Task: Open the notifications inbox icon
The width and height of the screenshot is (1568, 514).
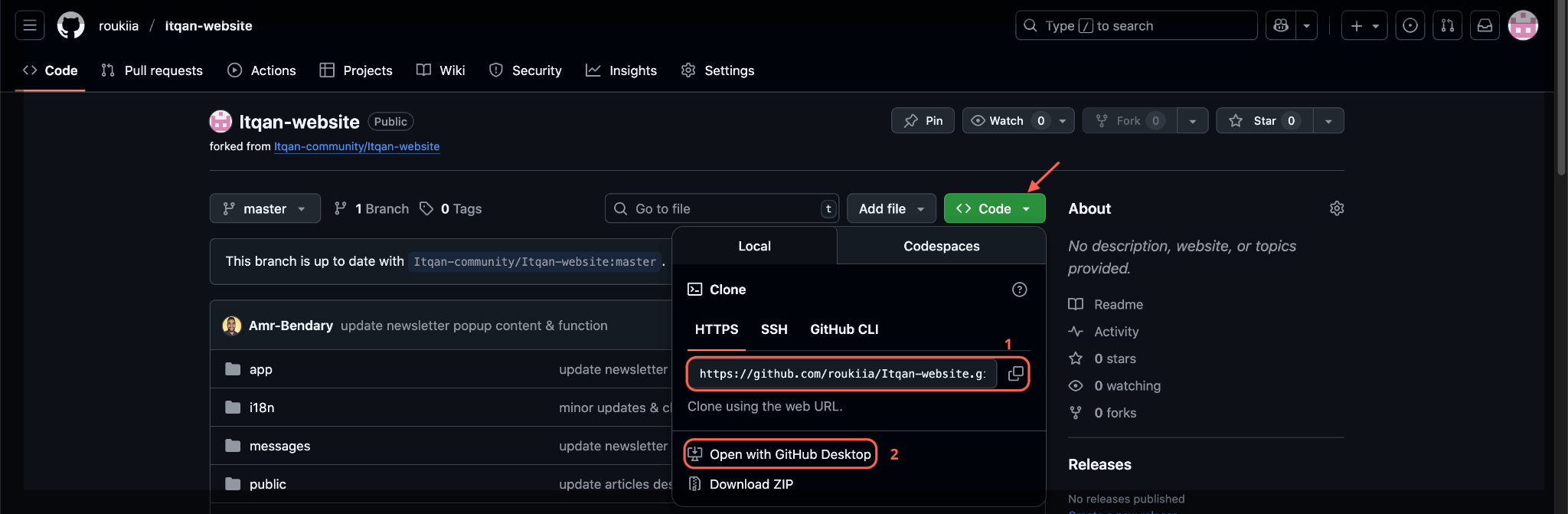Action: tap(1485, 25)
